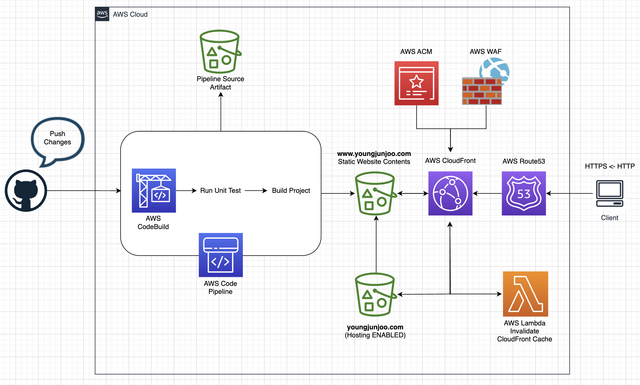
Task: Select the AWS CloudFront icon
Action: (450, 193)
